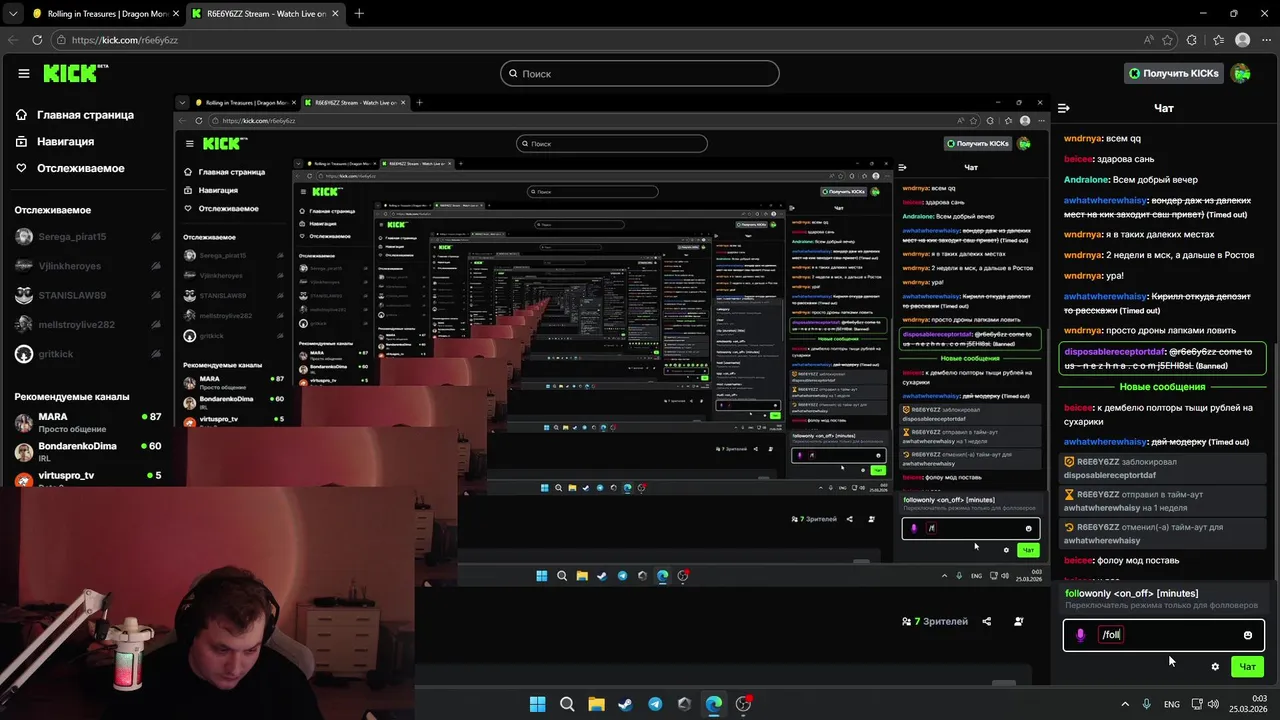The image size is (1280, 720).
Task: Click 'отменил(-а) тайм-аут' moderation log entry
Action: [x=1160, y=534]
